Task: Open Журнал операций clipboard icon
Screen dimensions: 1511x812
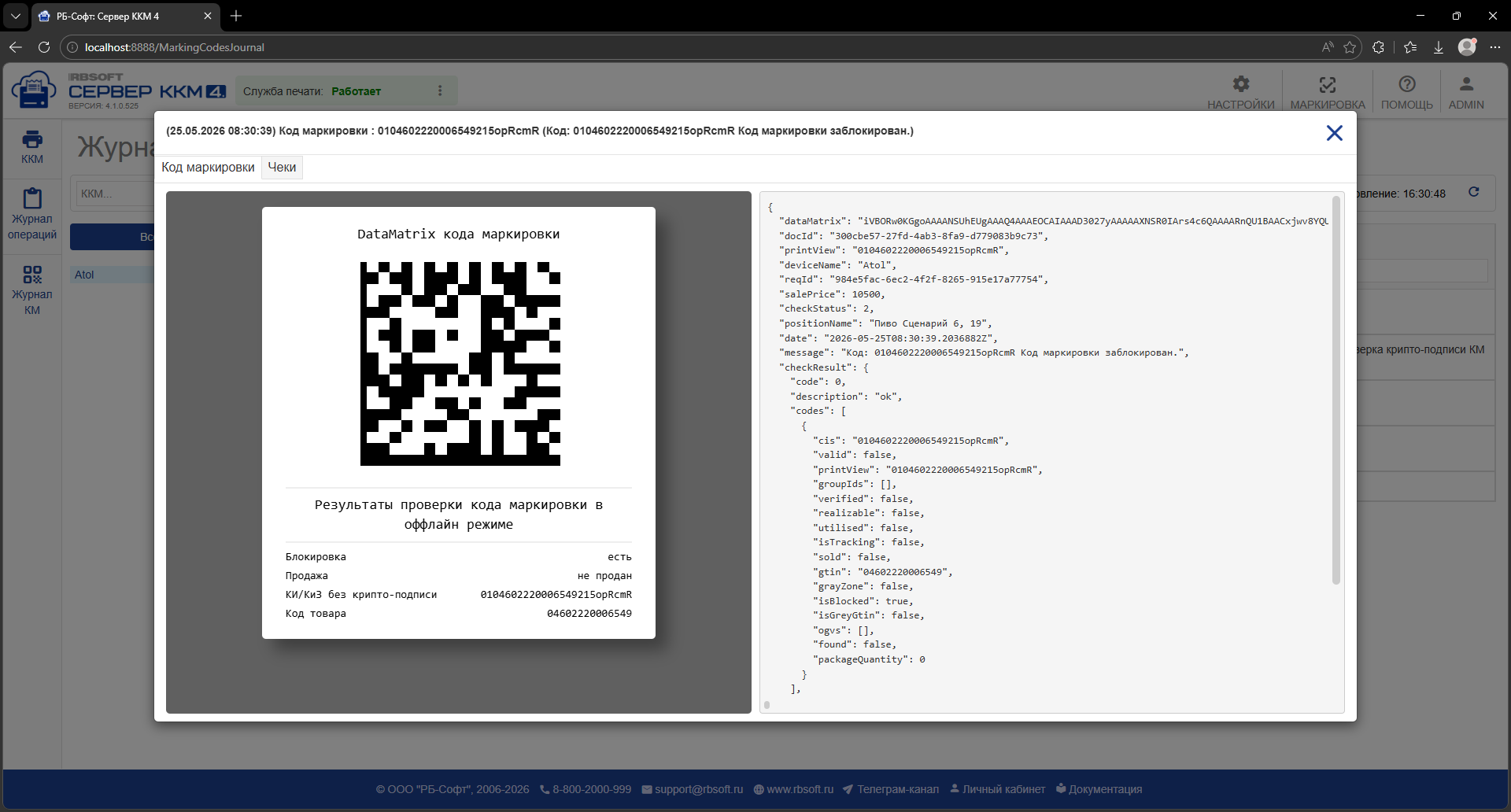Action: point(32,197)
